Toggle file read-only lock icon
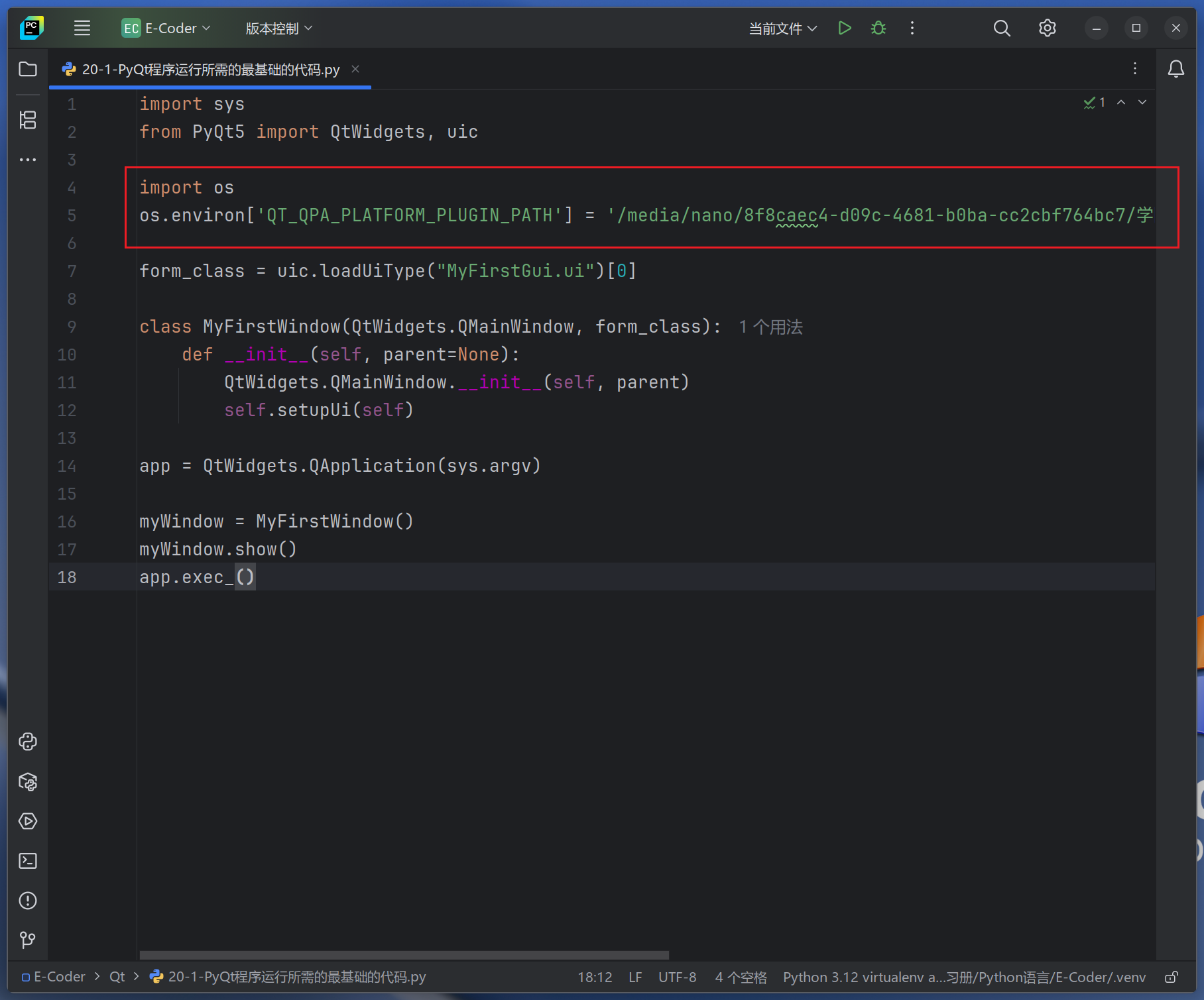Viewport: 1204px width, 1000px height. (x=1172, y=977)
